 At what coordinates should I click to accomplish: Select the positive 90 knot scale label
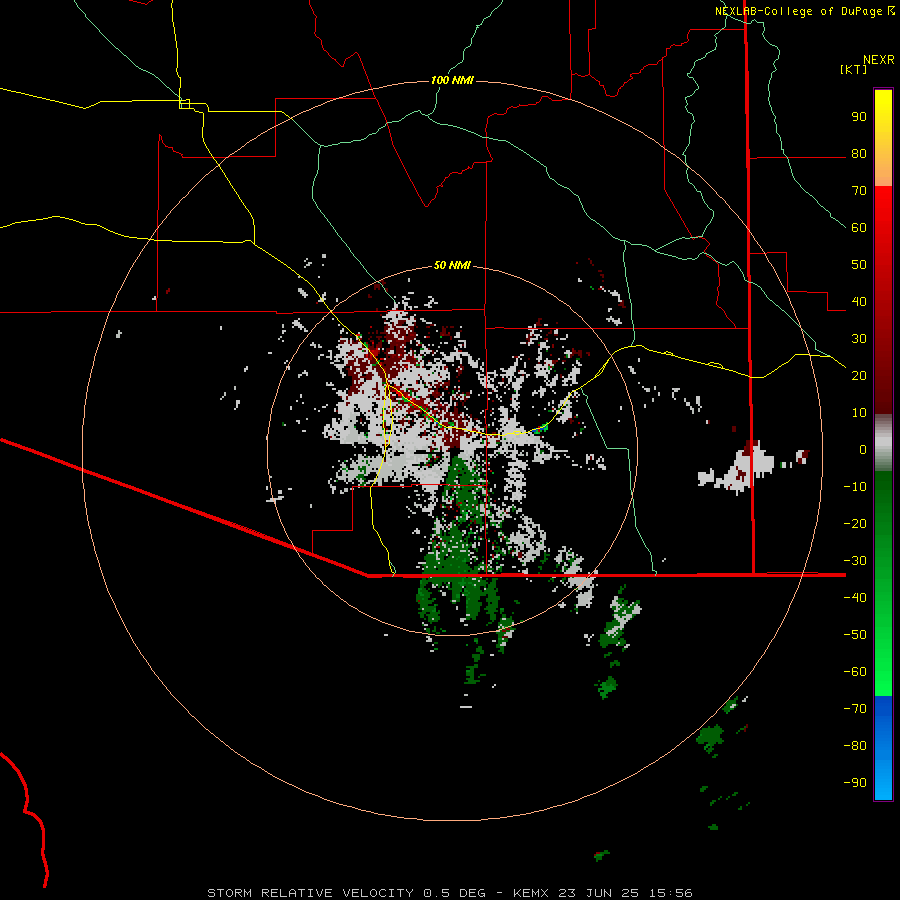[859, 117]
